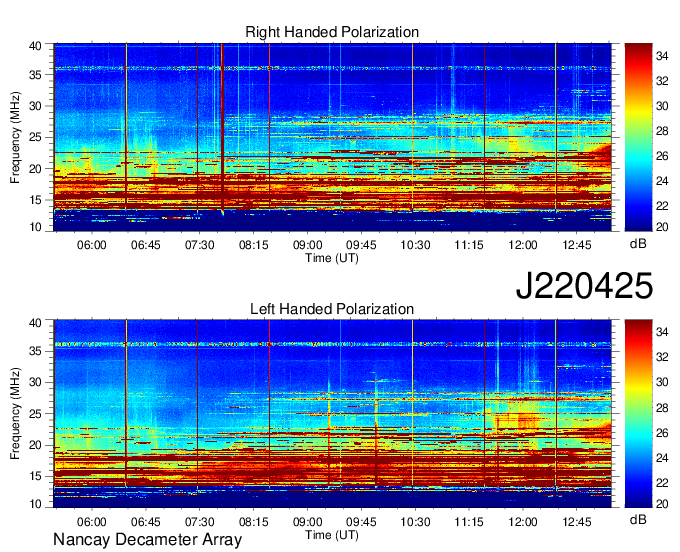680x552 pixels.
Task: Click "06:00" time tick on Right Handed plot
Action: point(92,245)
